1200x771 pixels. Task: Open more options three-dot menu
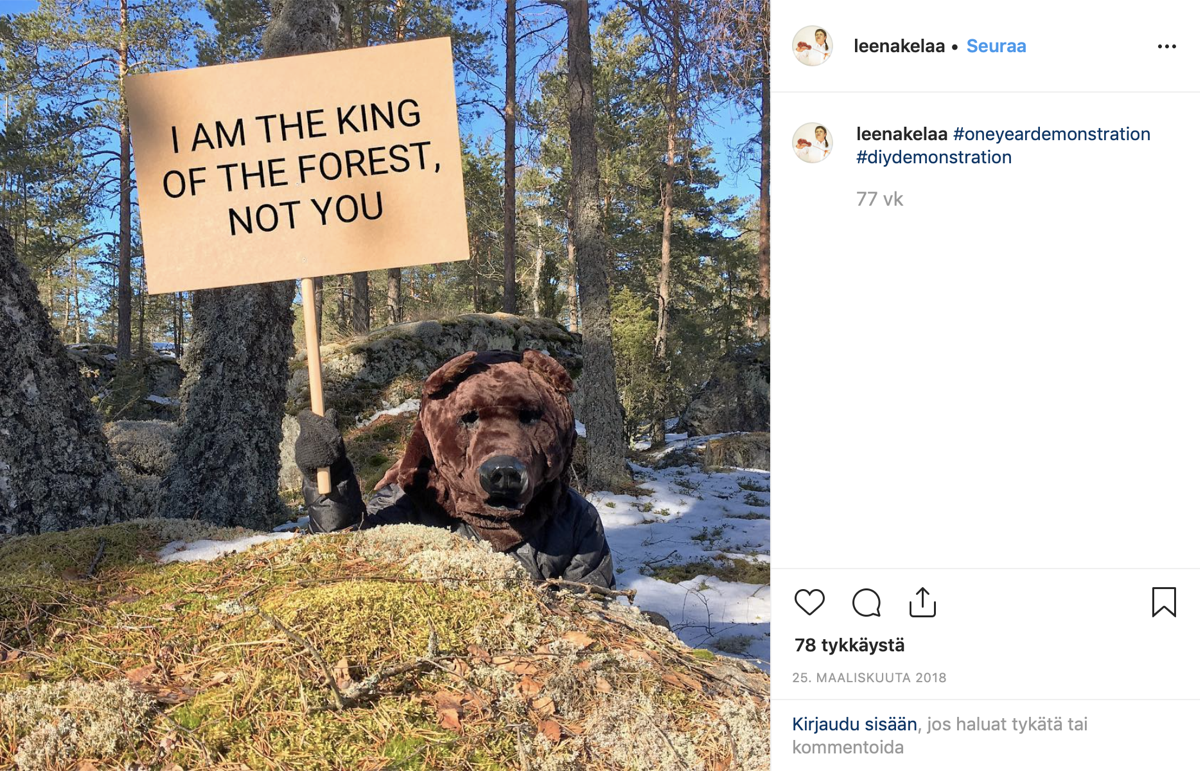tap(1166, 47)
